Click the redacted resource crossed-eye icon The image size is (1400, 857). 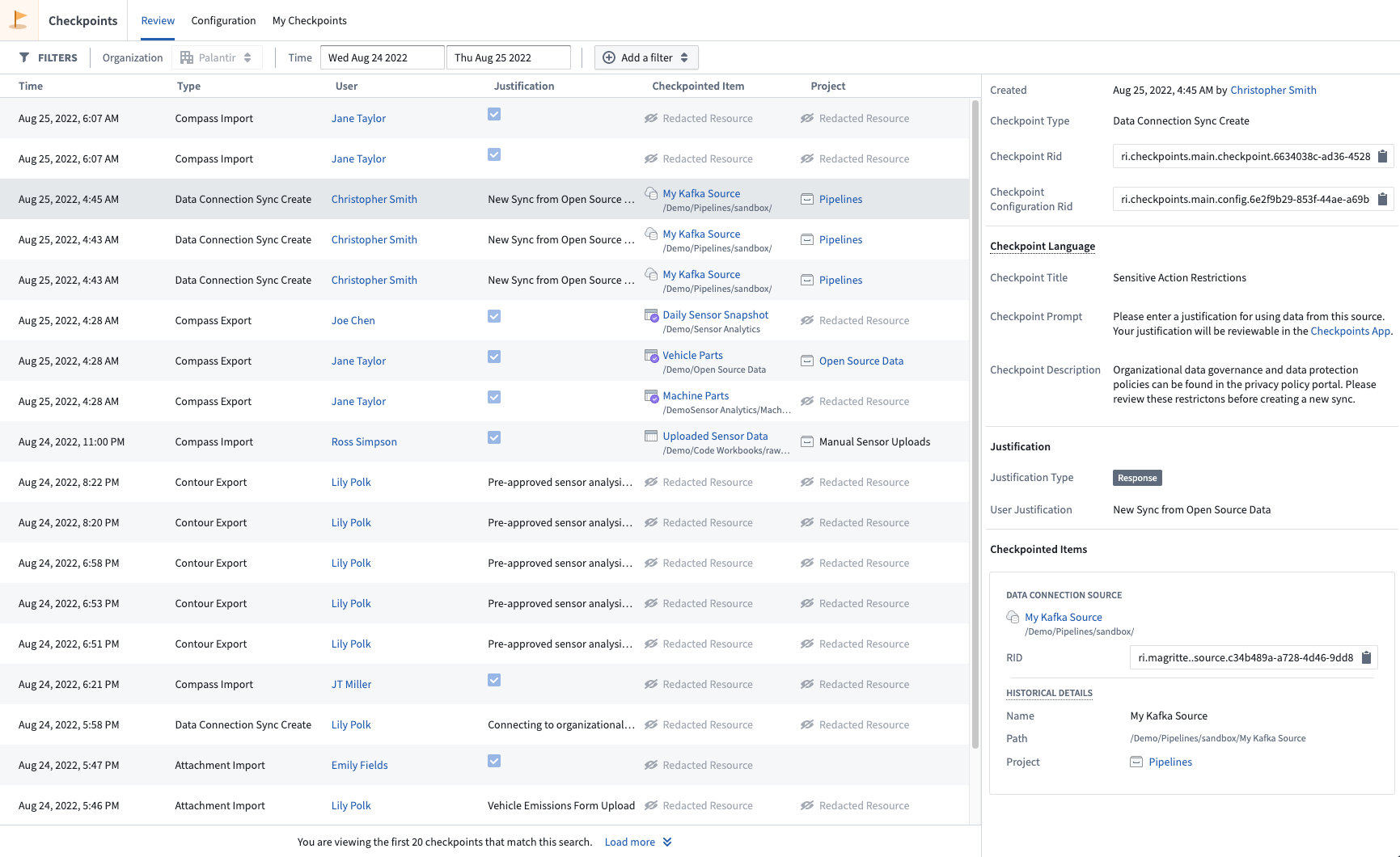pos(650,118)
